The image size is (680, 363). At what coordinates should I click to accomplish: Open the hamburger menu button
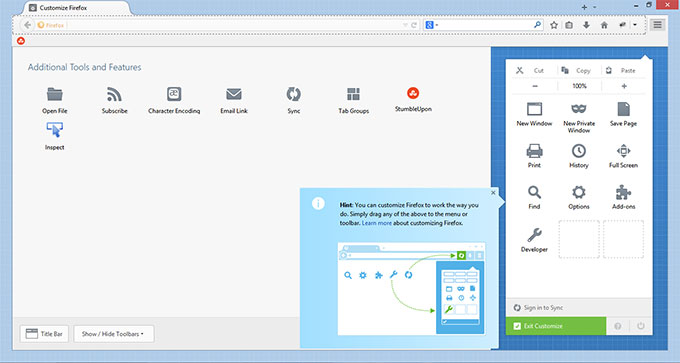pos(657,25)
